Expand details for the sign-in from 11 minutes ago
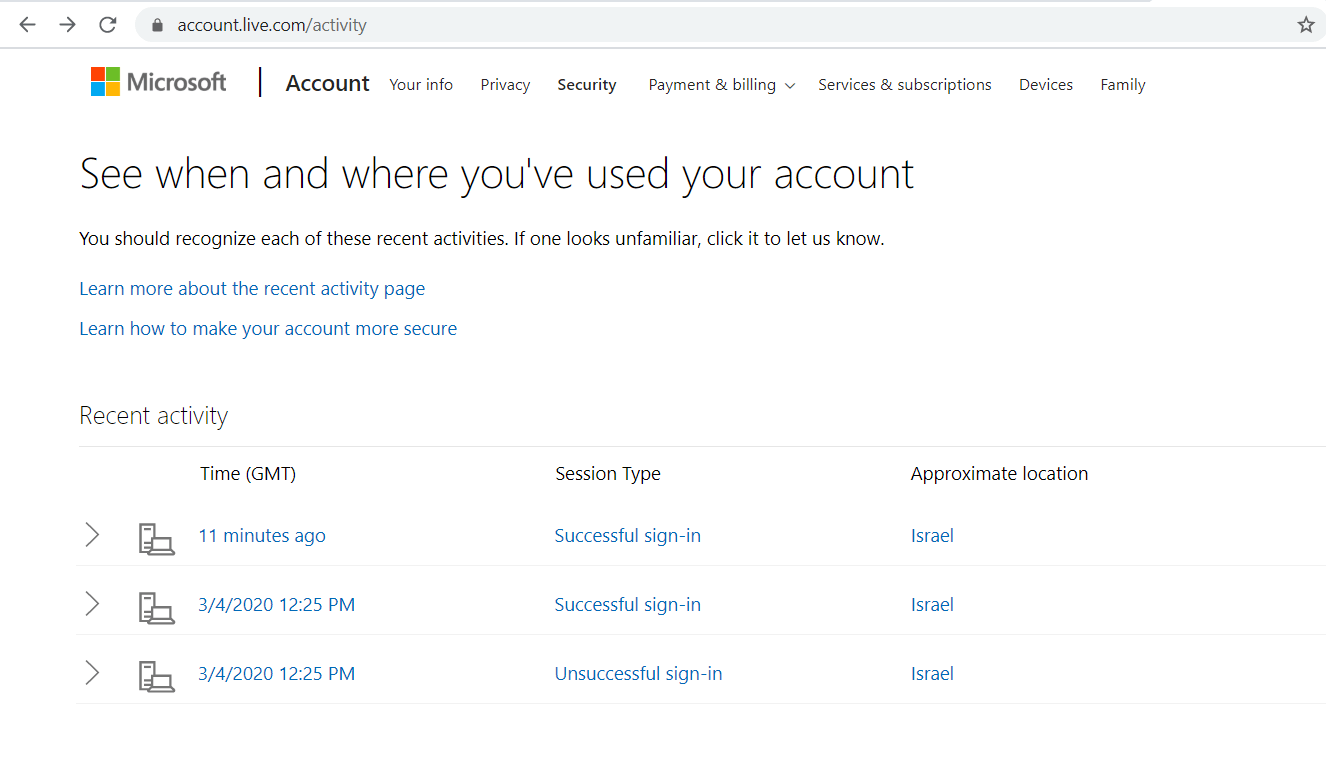 (x=92, y=535)
